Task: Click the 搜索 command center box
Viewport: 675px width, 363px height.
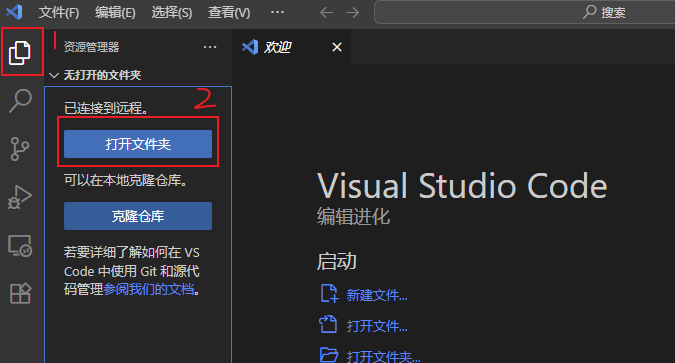Action: (524, 12)
